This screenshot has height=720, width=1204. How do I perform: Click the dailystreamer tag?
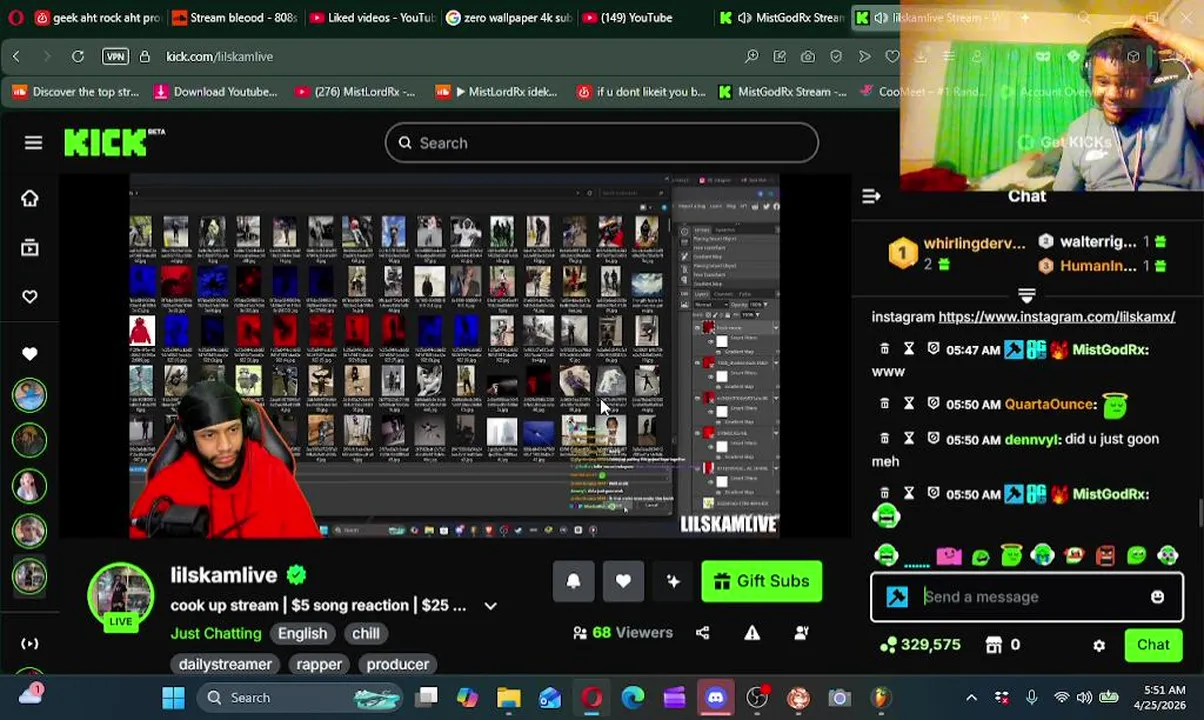pyautogui.click(x=225, y=664)
